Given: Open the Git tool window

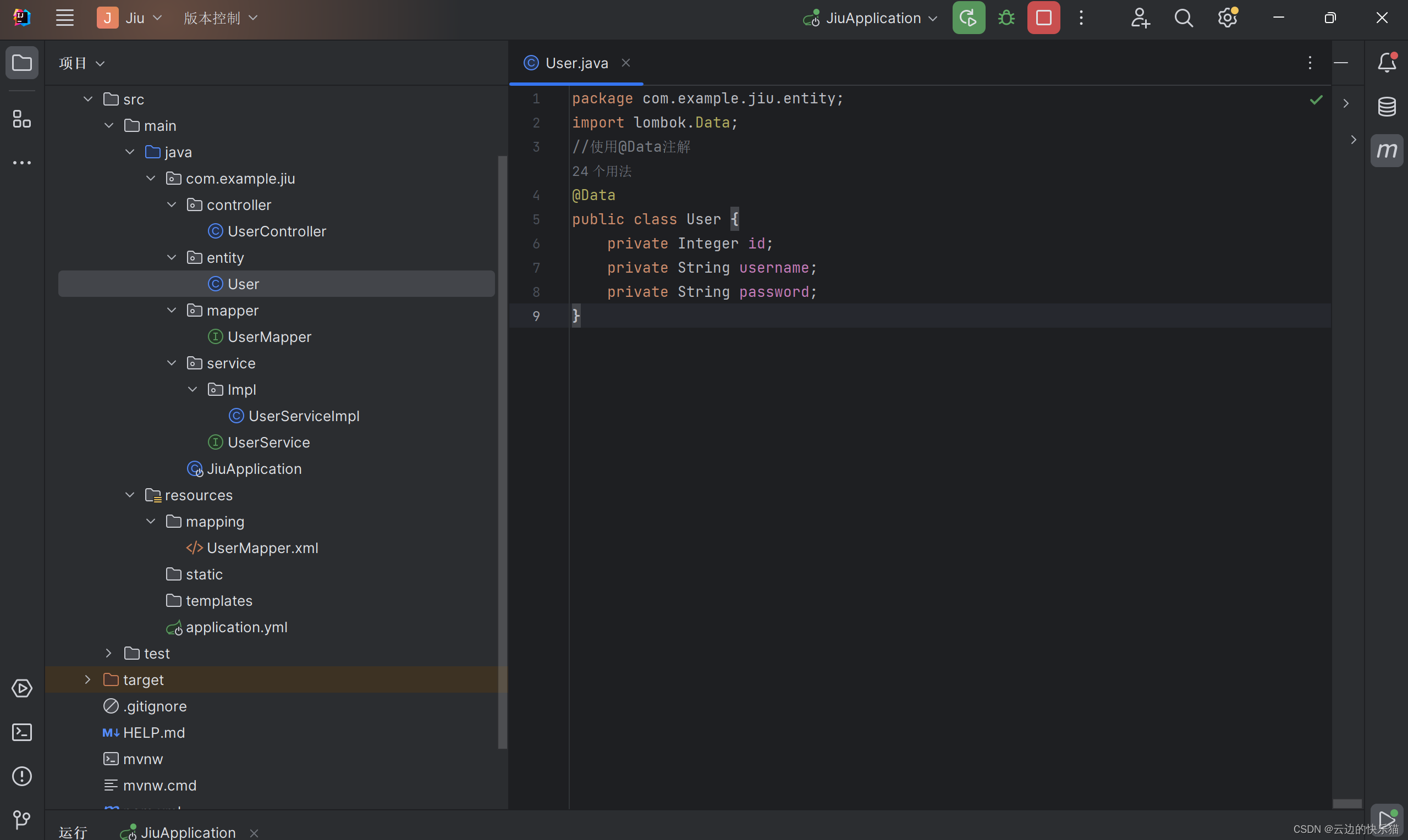Looking at the screenshot, I should click(x=21, y=819).
